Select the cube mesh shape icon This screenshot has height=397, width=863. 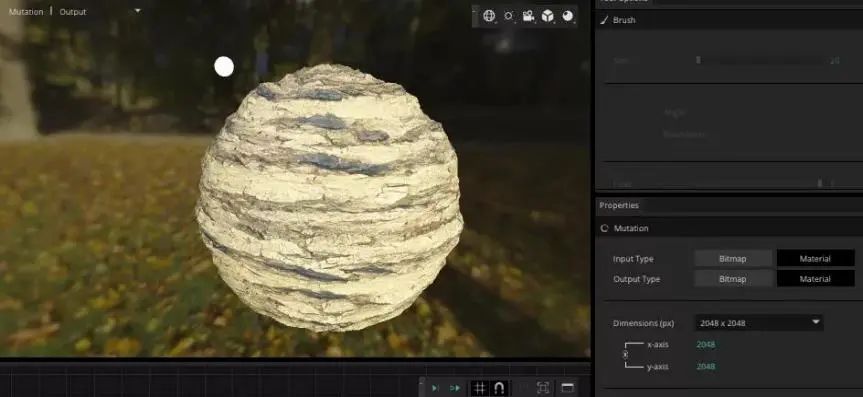[548, 16]
